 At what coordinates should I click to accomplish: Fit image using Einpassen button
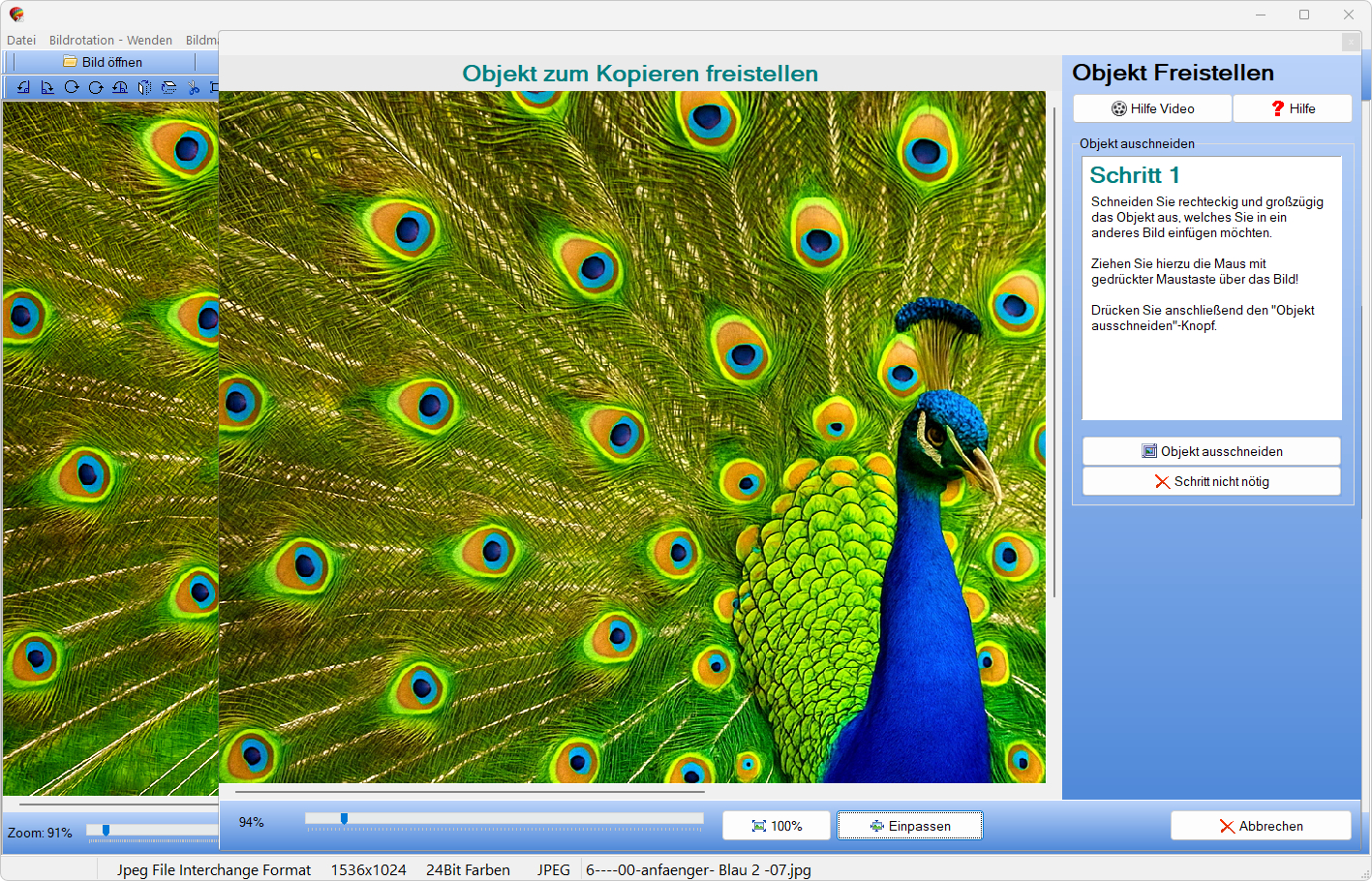[910, 826]
